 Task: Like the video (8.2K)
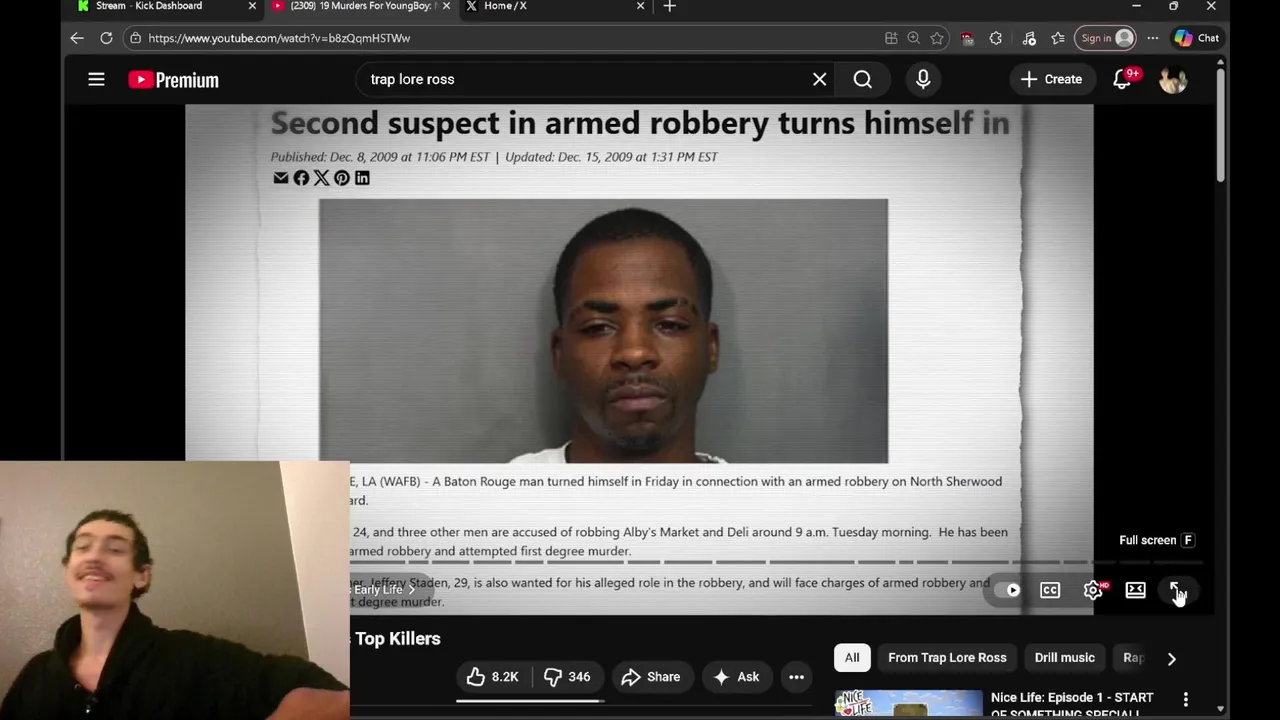click(x=494, y=677)
